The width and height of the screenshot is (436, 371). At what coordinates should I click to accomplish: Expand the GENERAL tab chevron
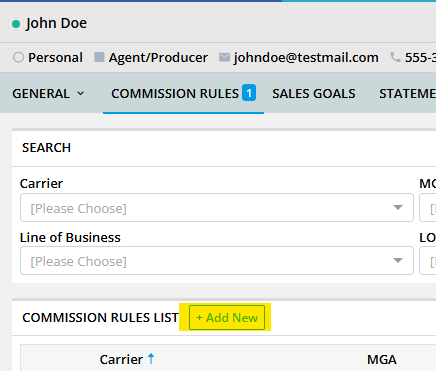[81, 94]
